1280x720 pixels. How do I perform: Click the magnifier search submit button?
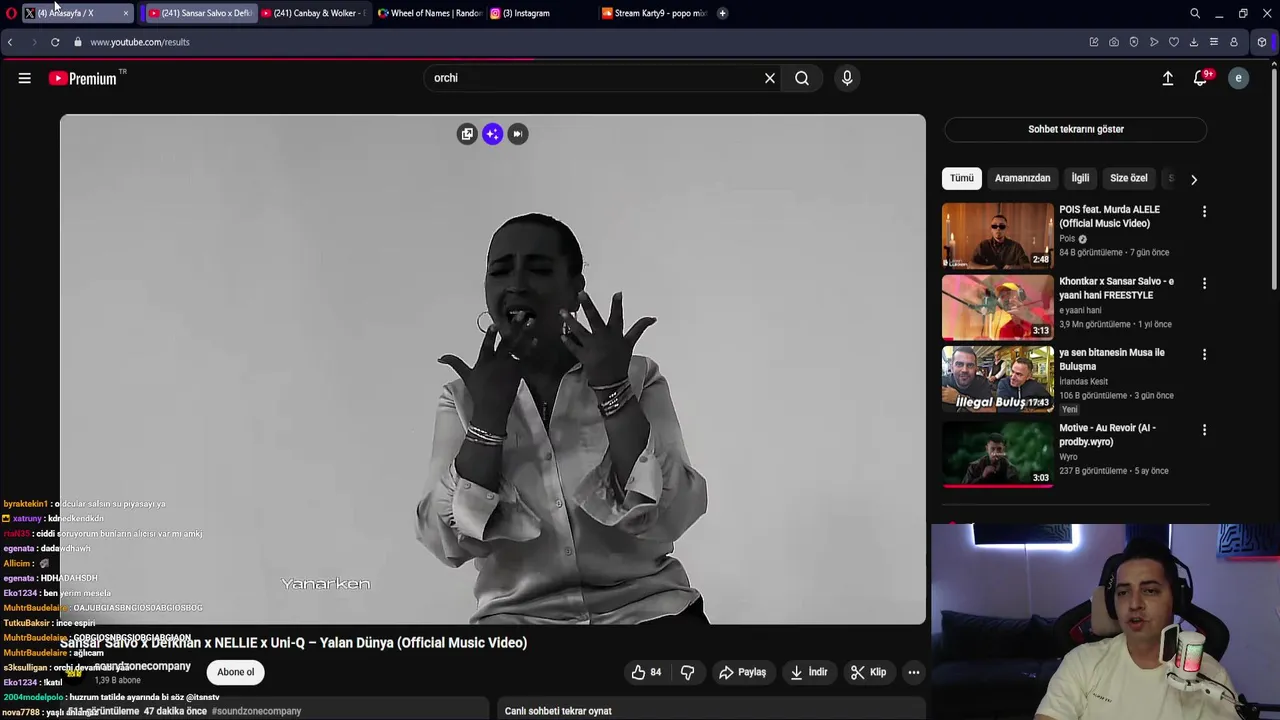point(802,78)
